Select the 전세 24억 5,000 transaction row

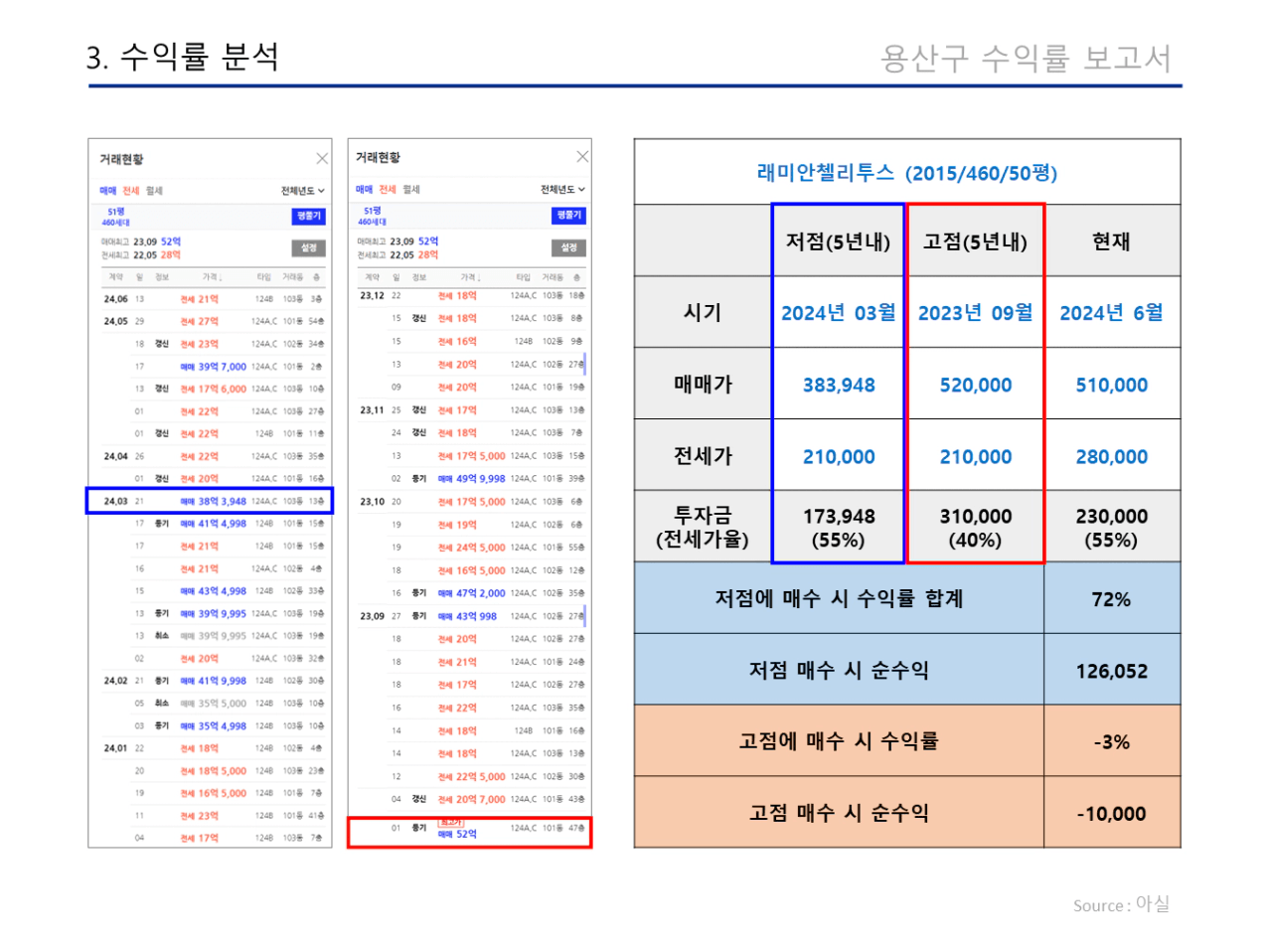pos(472,548)
